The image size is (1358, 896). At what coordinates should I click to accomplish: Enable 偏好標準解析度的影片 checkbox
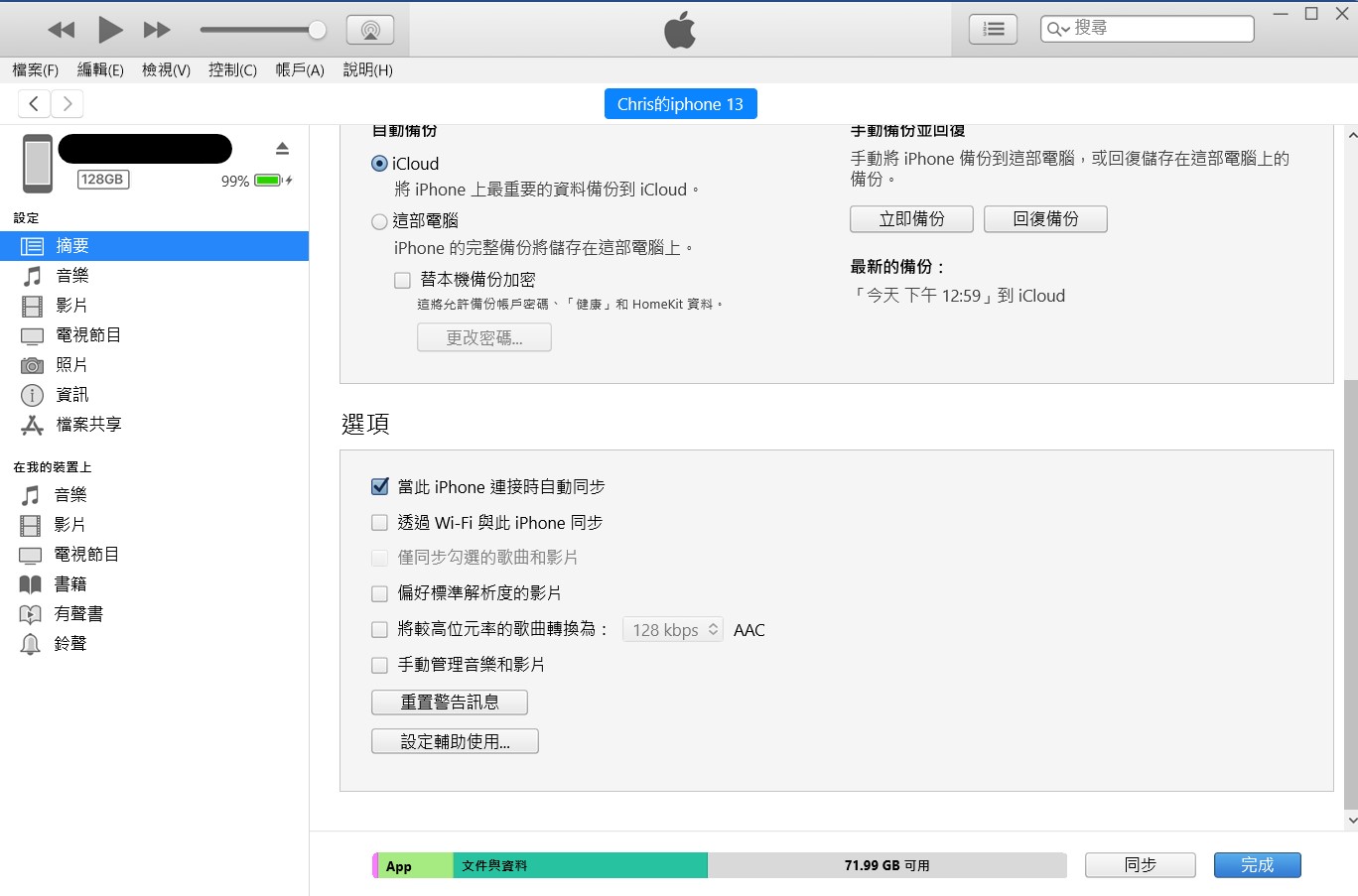pos(379,593)
